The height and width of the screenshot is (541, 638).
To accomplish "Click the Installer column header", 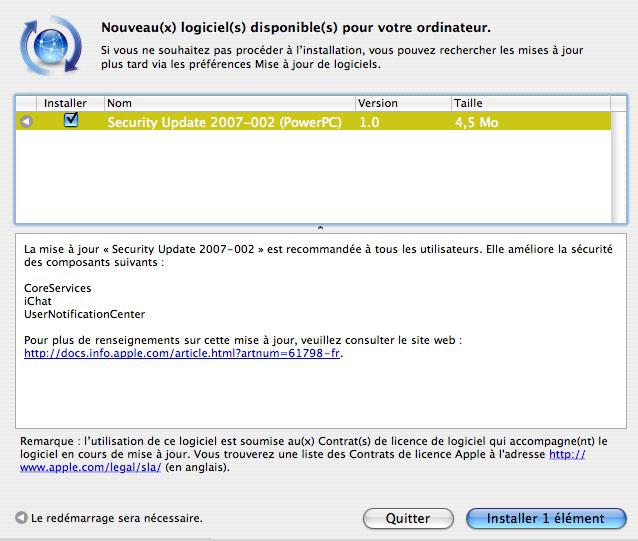I will (70, 103).
